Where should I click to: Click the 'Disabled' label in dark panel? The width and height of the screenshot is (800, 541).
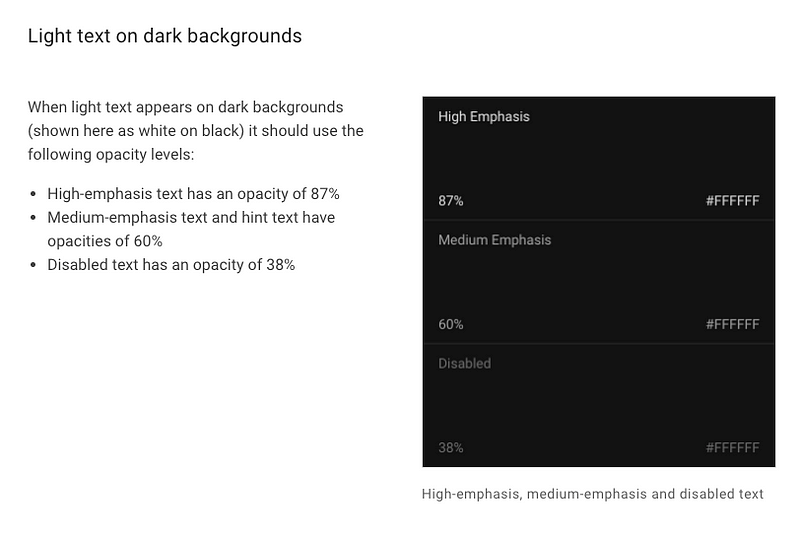pyautogui.click(x=464, y=363)
